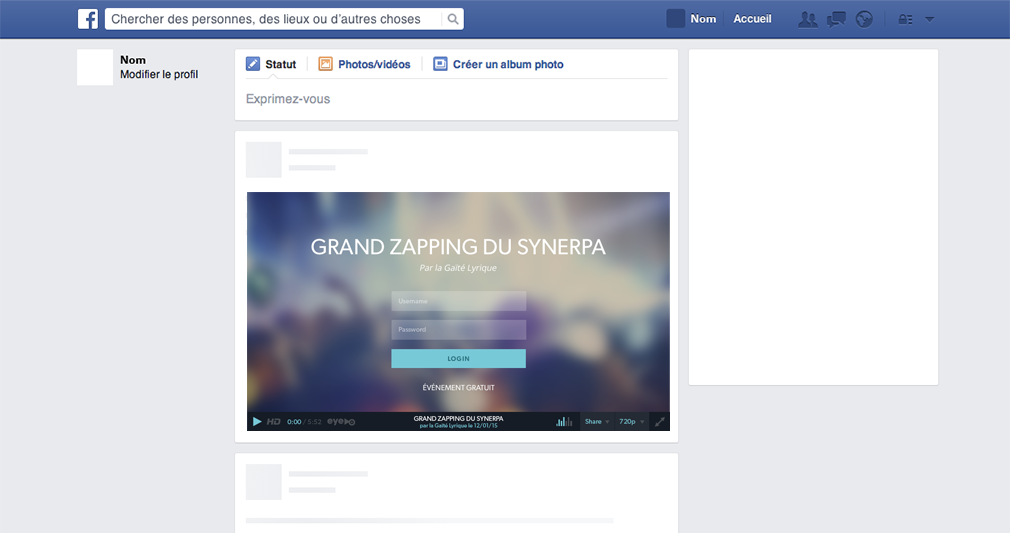Screen dimensions: 1010x533
Task: Expand the account dropdown arrow in header
Action: pos(929,19)
